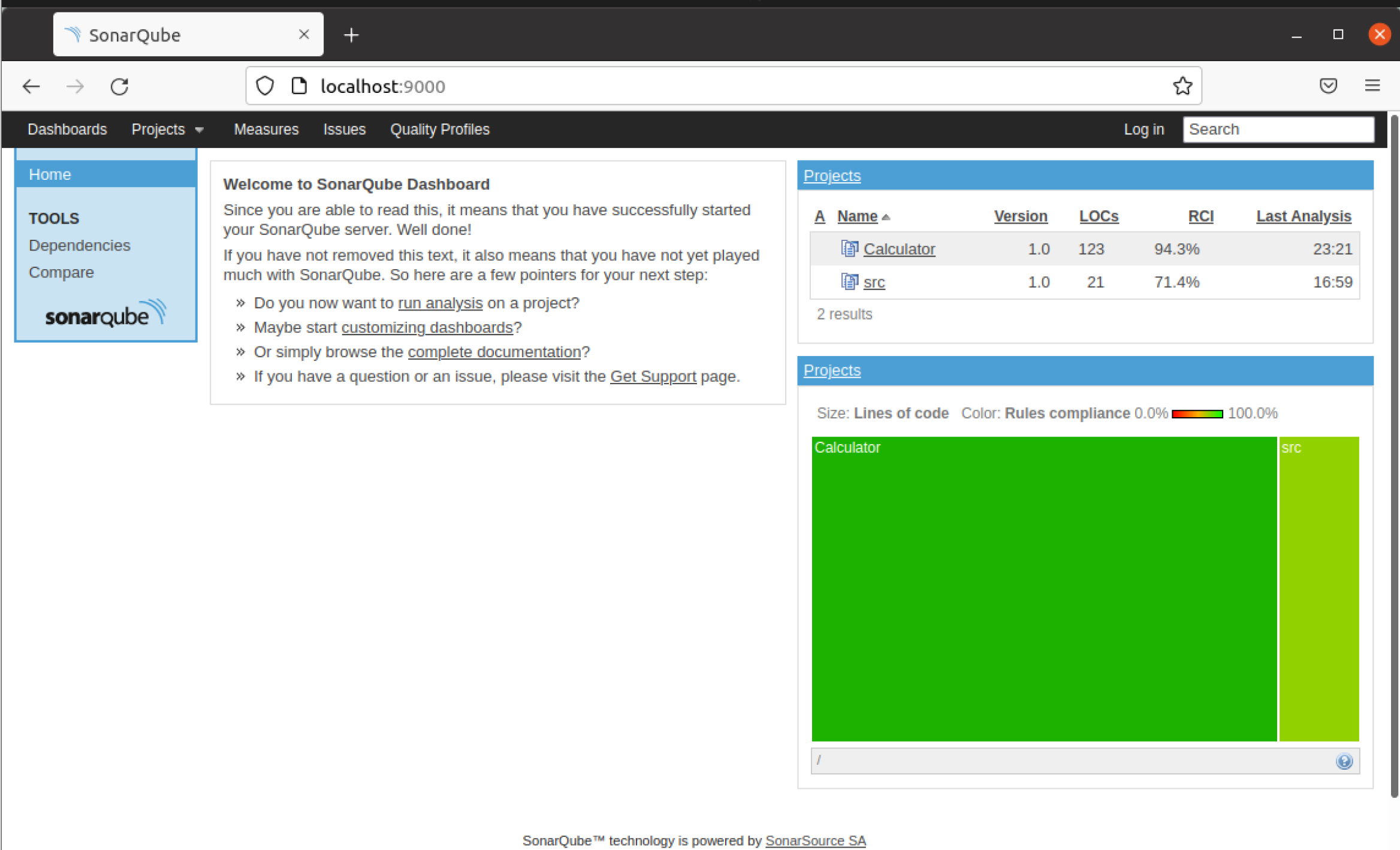Open the run analysis link
The image size is (1400, 850).
click(x=440, y=303)
